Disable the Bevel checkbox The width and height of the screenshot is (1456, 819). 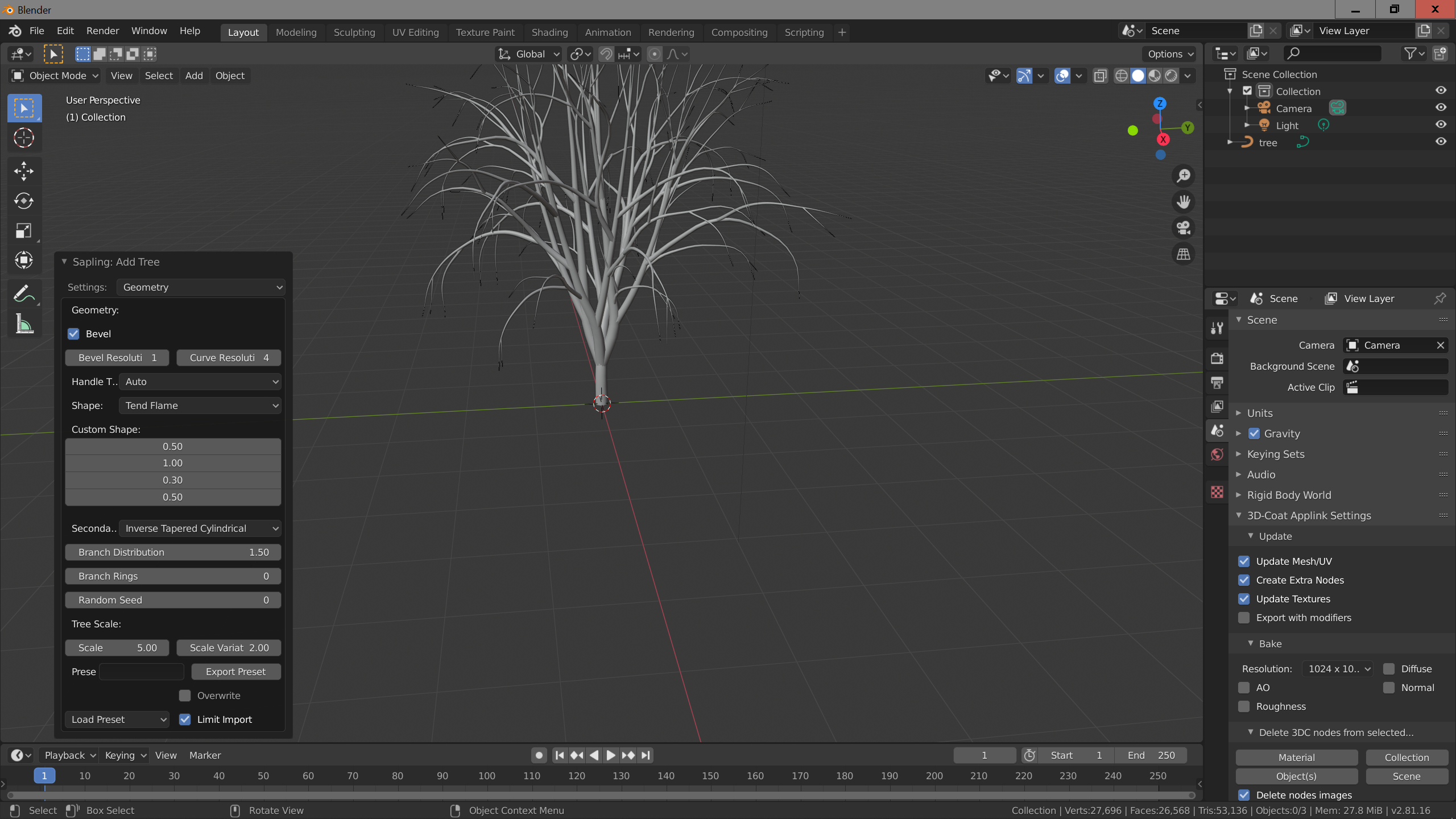point(74,334)
